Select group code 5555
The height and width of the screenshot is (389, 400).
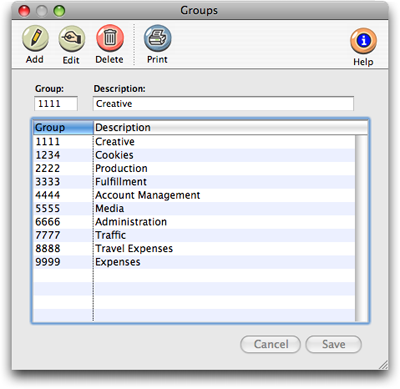tap(48, 208)
